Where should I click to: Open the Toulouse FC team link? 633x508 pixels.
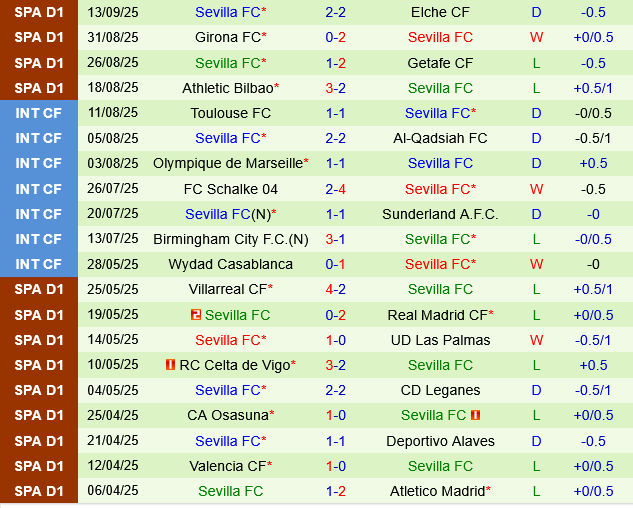pos(231,113)
